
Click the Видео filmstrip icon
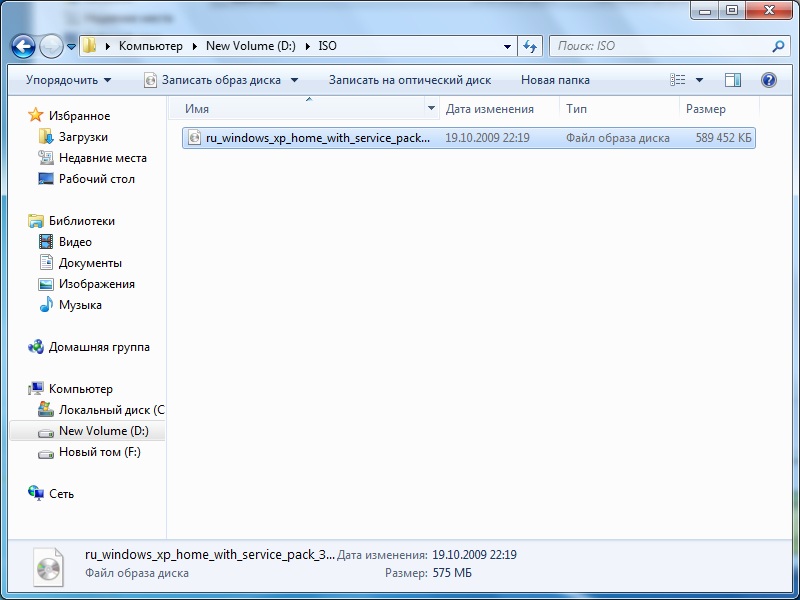pos(46,241)
